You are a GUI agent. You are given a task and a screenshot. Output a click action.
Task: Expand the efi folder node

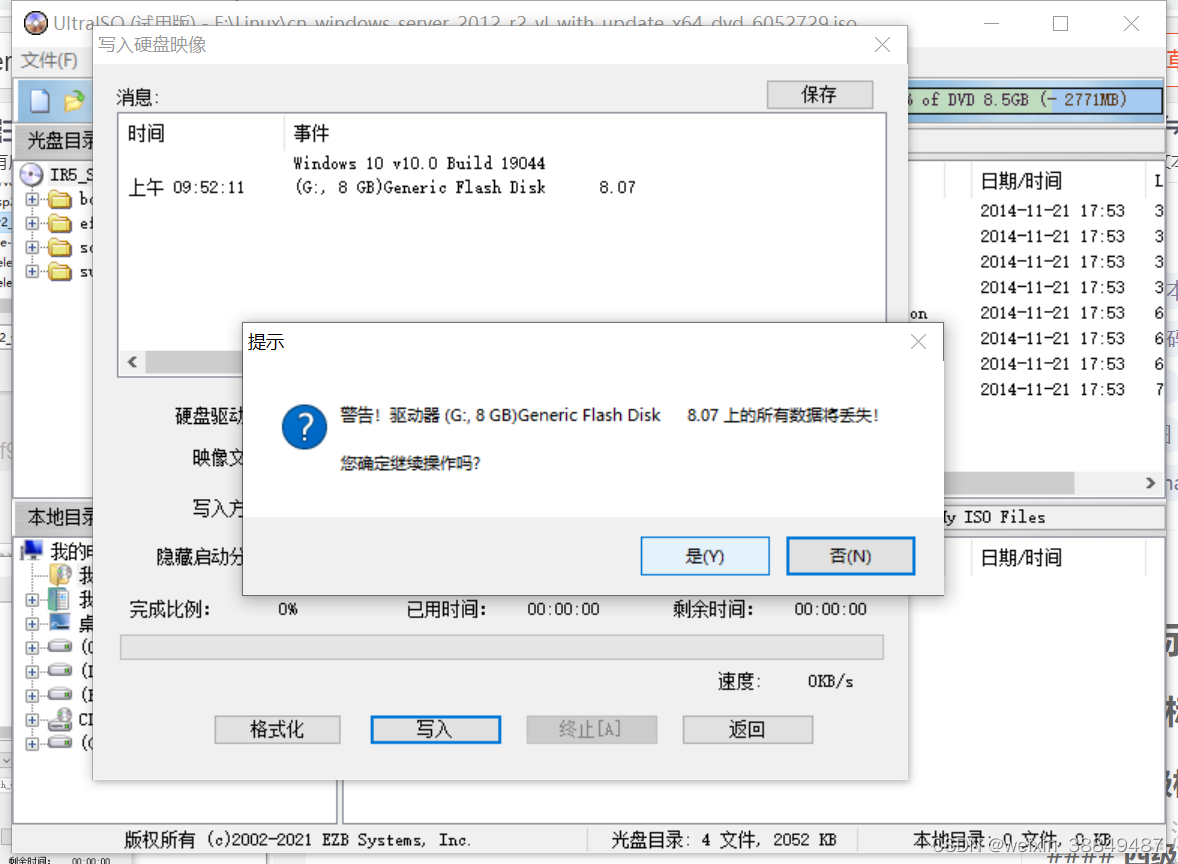tap(31, 225)
